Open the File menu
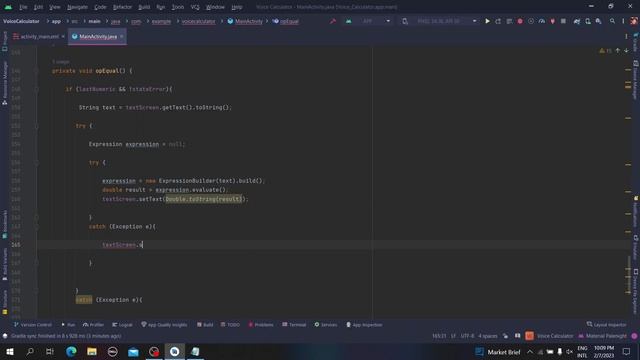The height and width of the screenshot is (360, 640). (x=23, y=7)
